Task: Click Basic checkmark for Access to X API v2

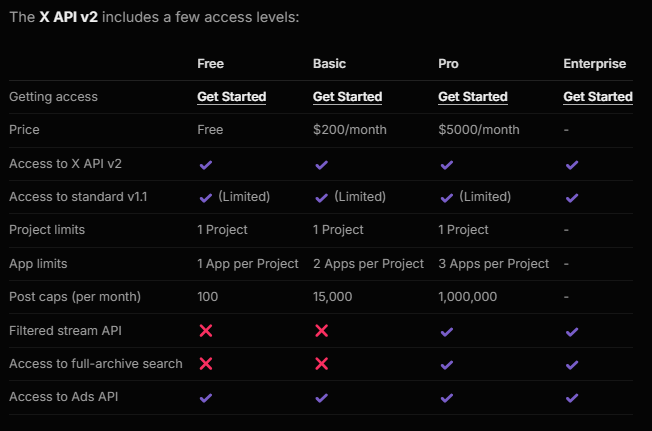Action: coord(321,165)
